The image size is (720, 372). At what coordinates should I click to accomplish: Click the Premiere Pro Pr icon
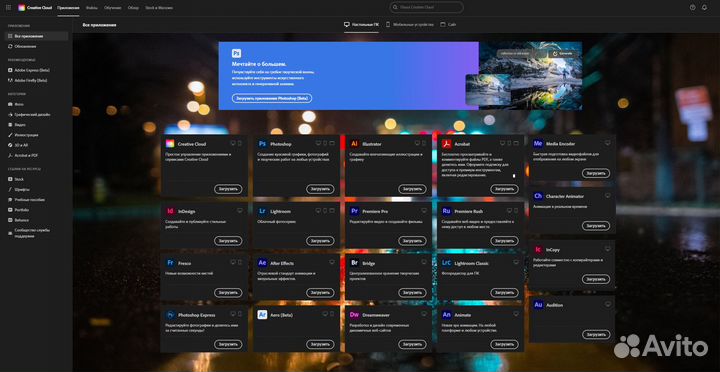pyautogui.click(x=354, y=211)
